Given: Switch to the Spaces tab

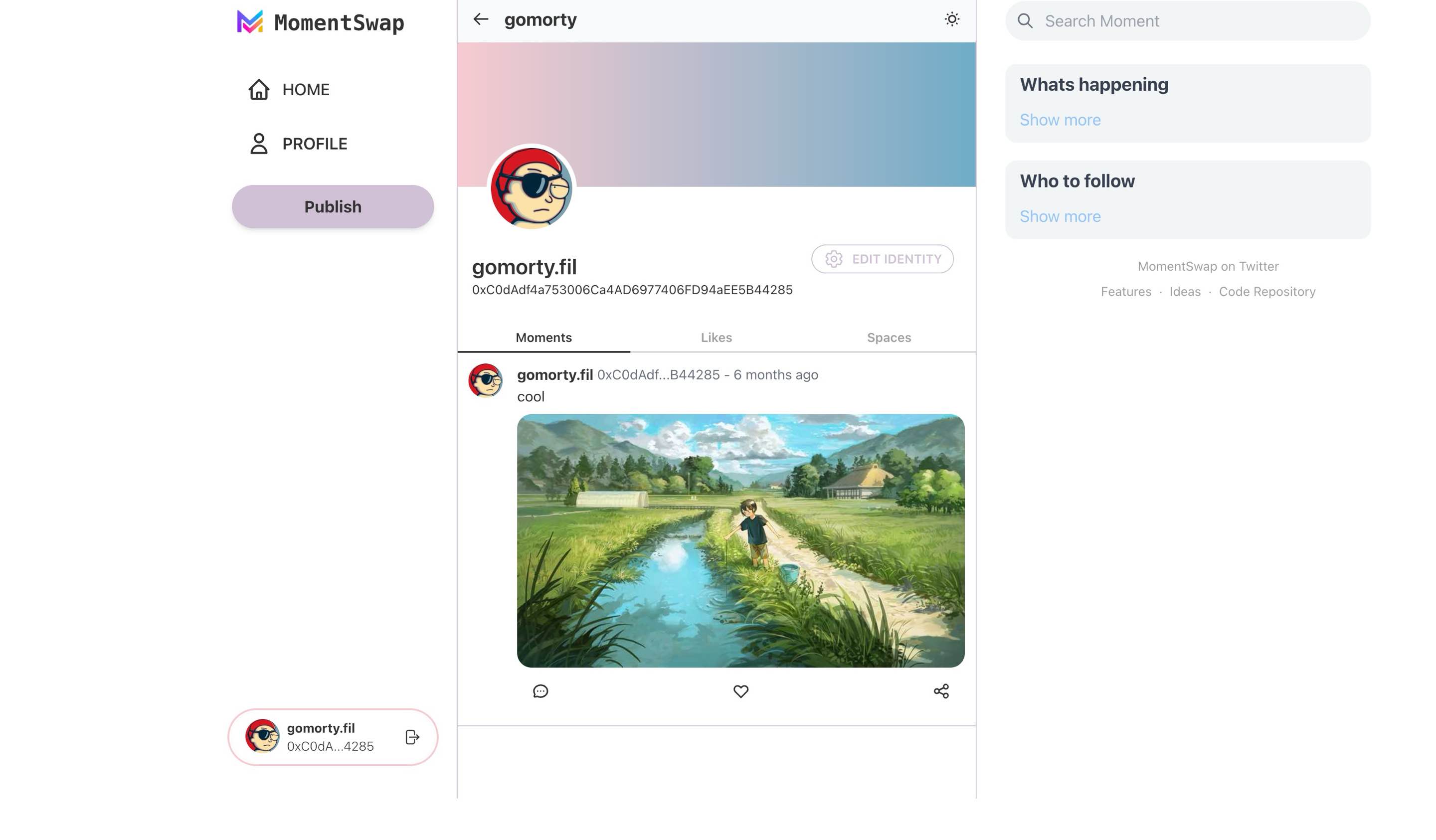Looking at the screenshot, I should click(x=889, y=337).
